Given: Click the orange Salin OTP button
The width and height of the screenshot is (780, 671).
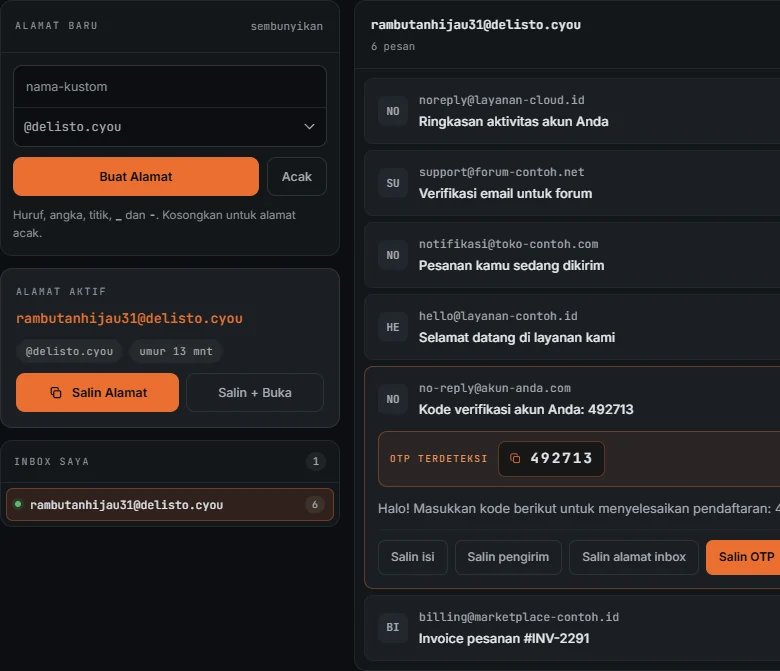Looking at the screenshot, I should click(745, 557).
